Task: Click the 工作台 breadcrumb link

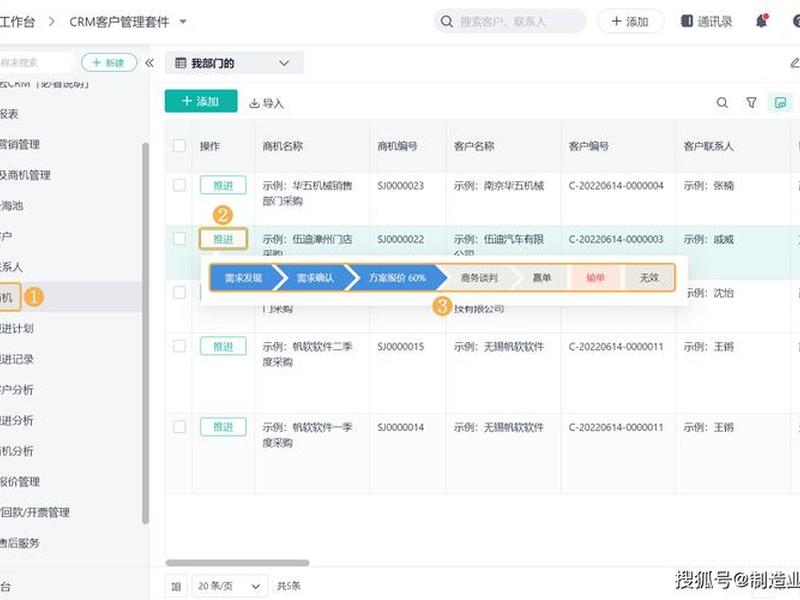Action: point(17,22)
